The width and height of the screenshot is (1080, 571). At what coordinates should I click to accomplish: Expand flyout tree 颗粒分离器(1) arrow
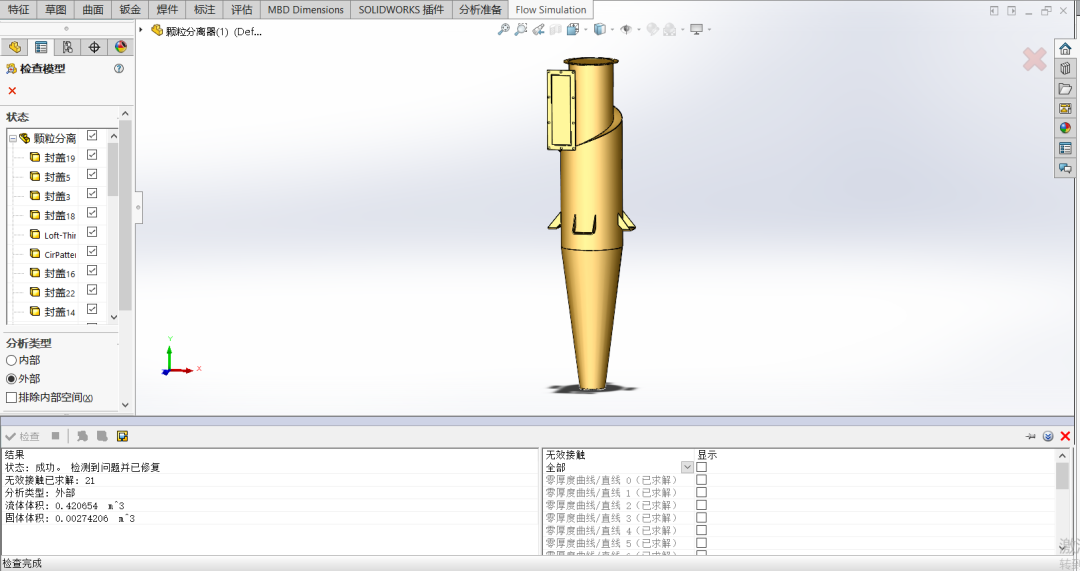pos(141,30)
